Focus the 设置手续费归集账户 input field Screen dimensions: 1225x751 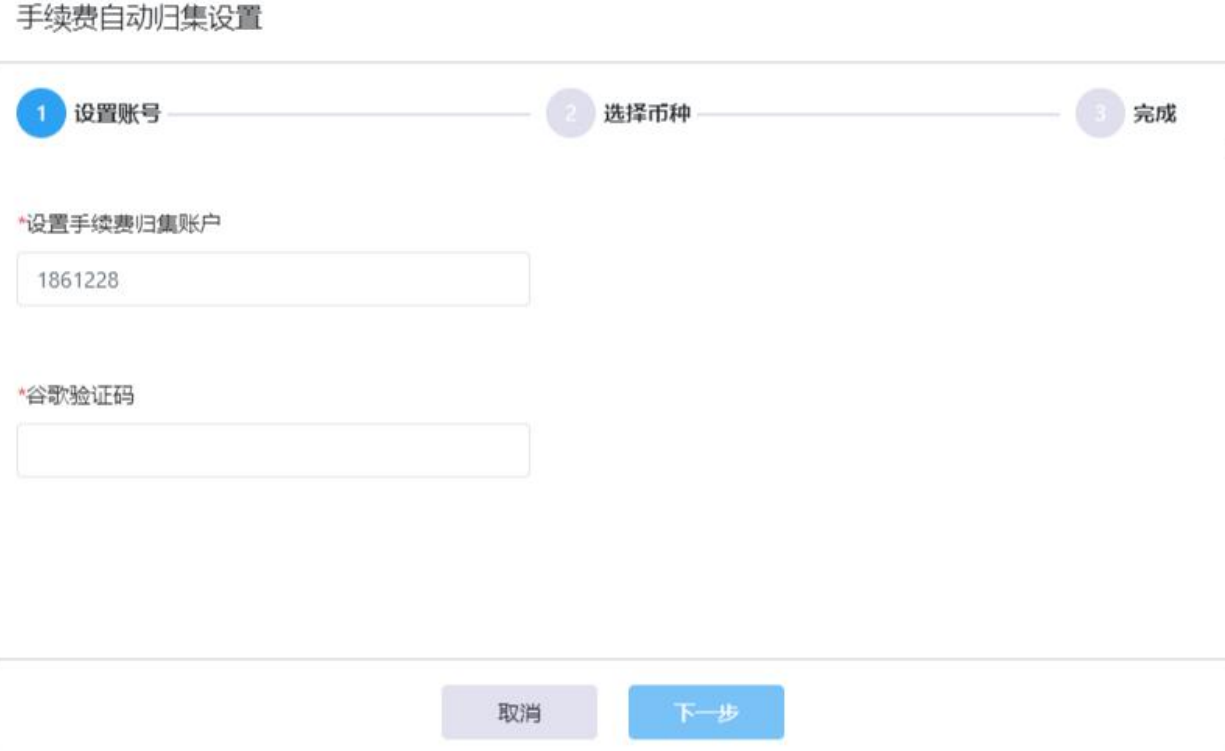pyautogui.click(x=273, y=279)
